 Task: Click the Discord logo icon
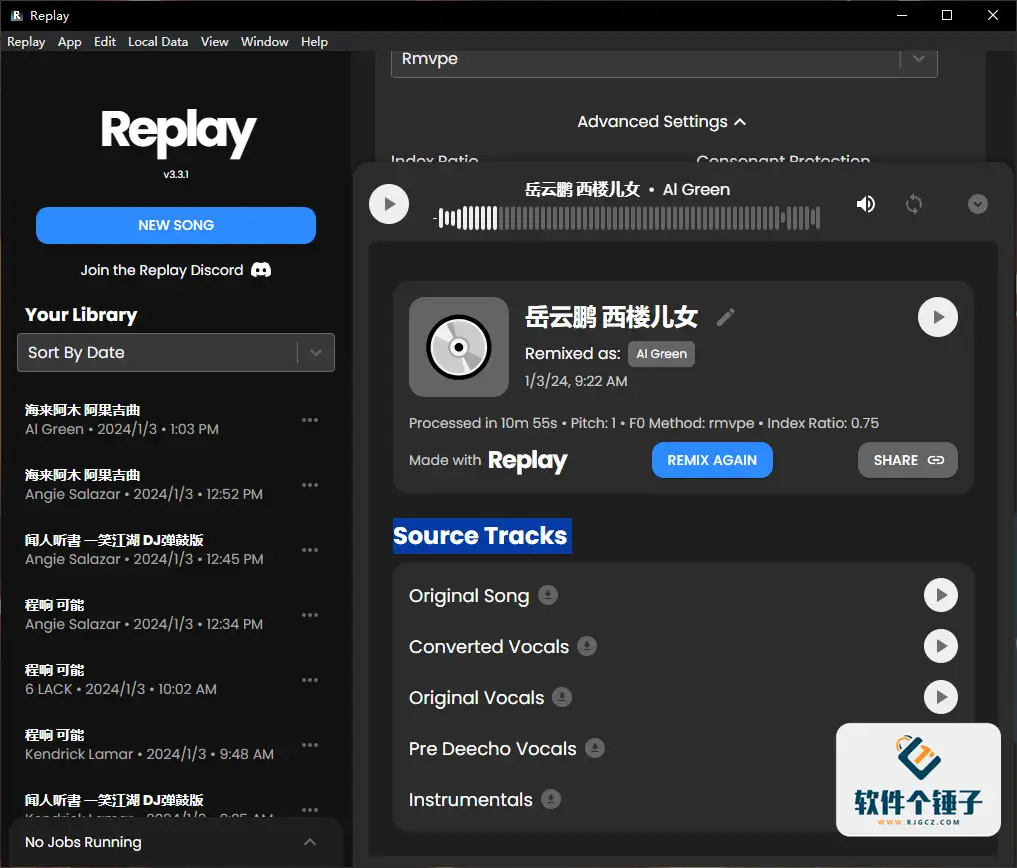click(x=261, y=270)
